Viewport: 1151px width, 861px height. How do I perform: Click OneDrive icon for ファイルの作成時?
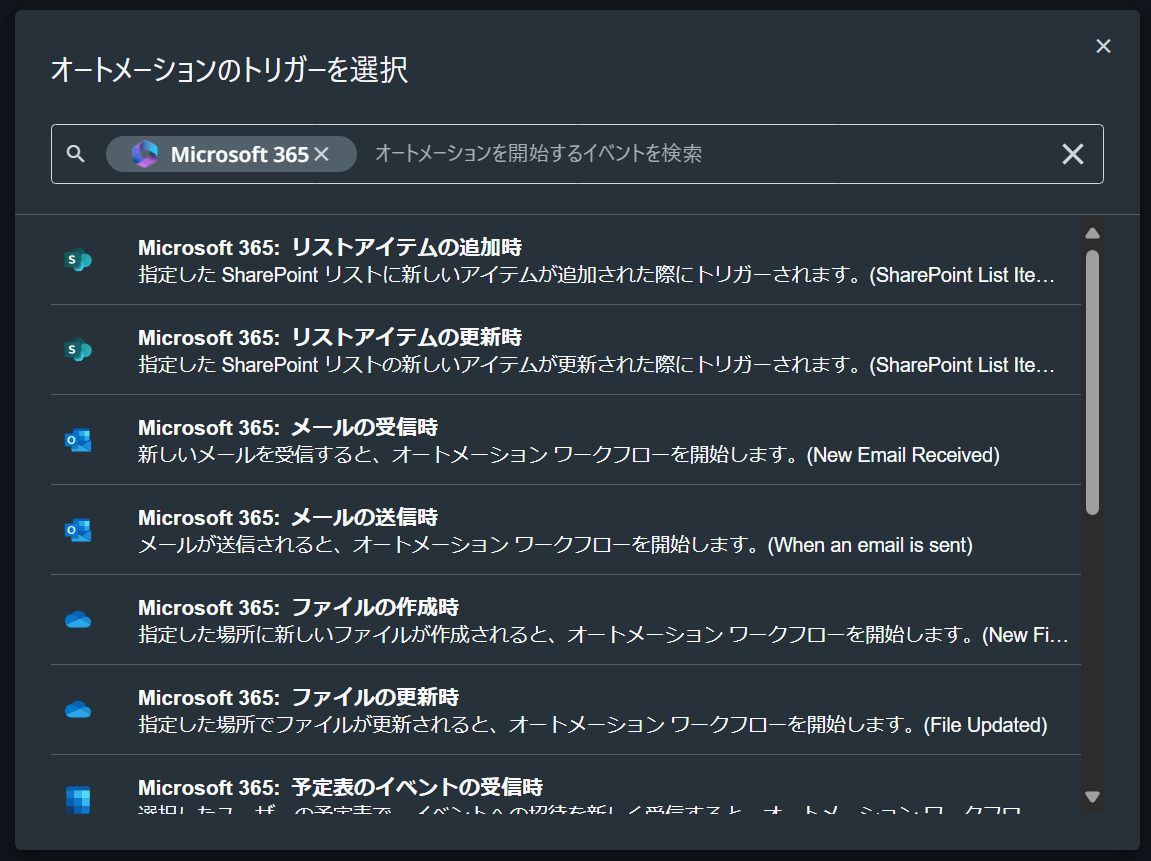click(x=78, y=620)
